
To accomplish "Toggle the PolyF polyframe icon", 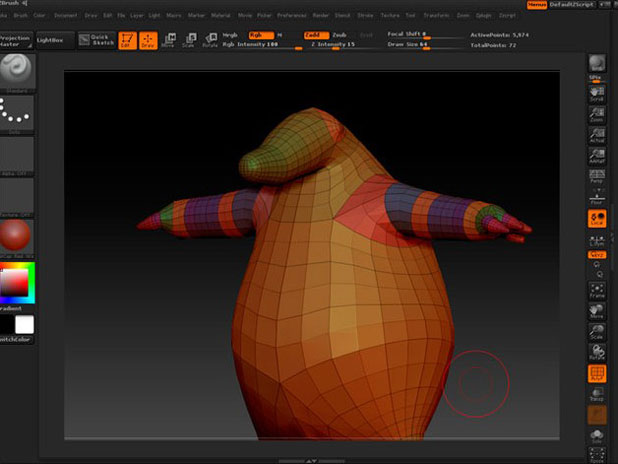I will tap(597, 374).
